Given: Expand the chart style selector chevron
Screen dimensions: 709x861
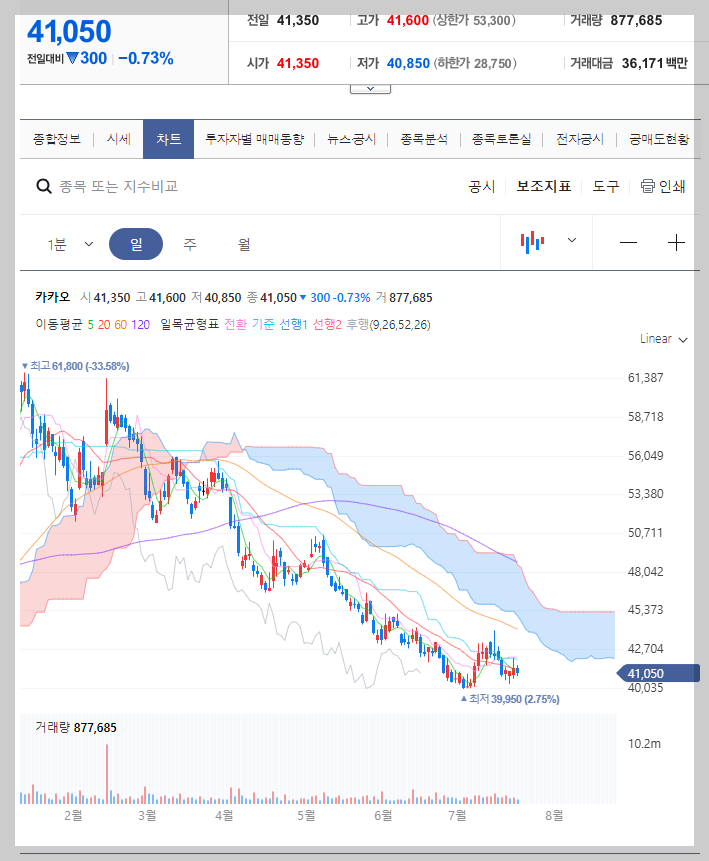Looking at the screenshot, I should 571,241.
